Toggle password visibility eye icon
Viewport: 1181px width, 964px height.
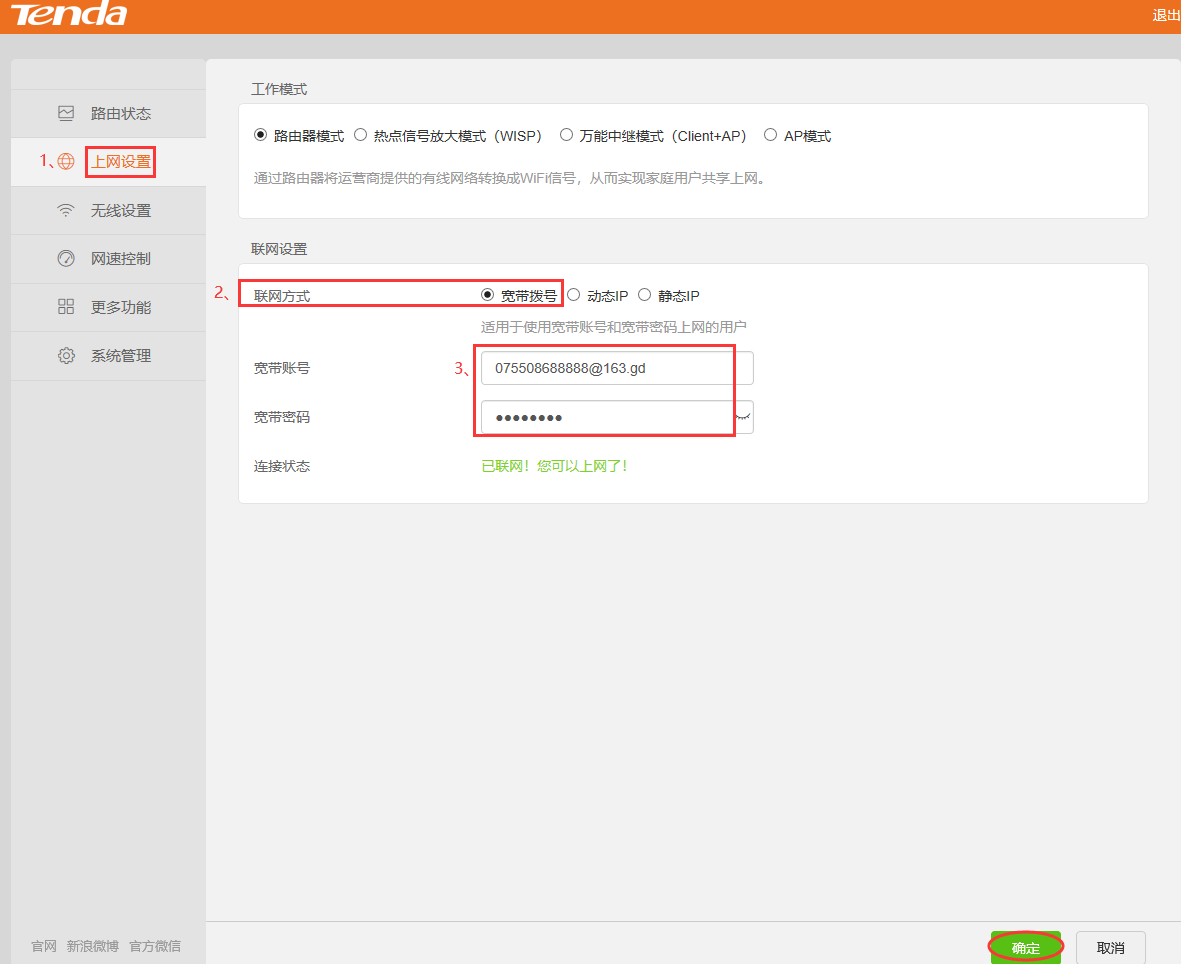pos(743,417)
